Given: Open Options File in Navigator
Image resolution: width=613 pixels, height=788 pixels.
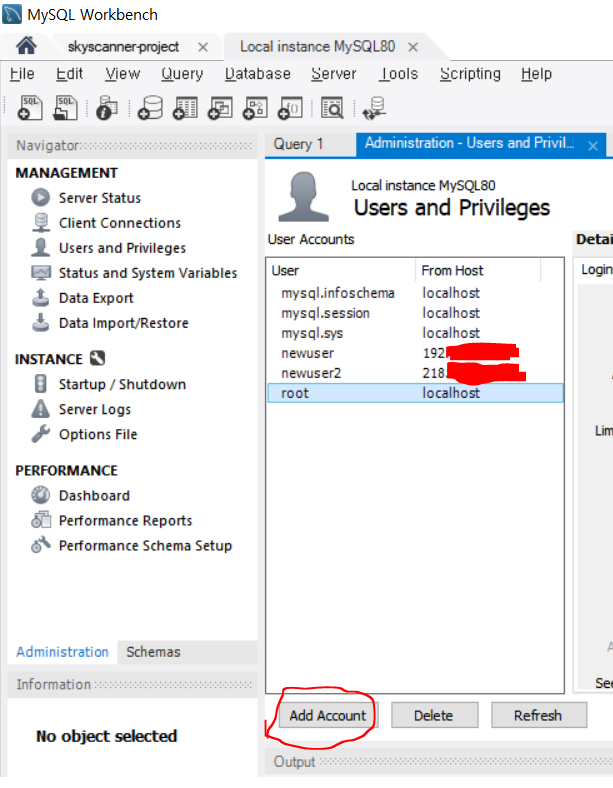Looking at the screenshot, I should tap(98, 434).
